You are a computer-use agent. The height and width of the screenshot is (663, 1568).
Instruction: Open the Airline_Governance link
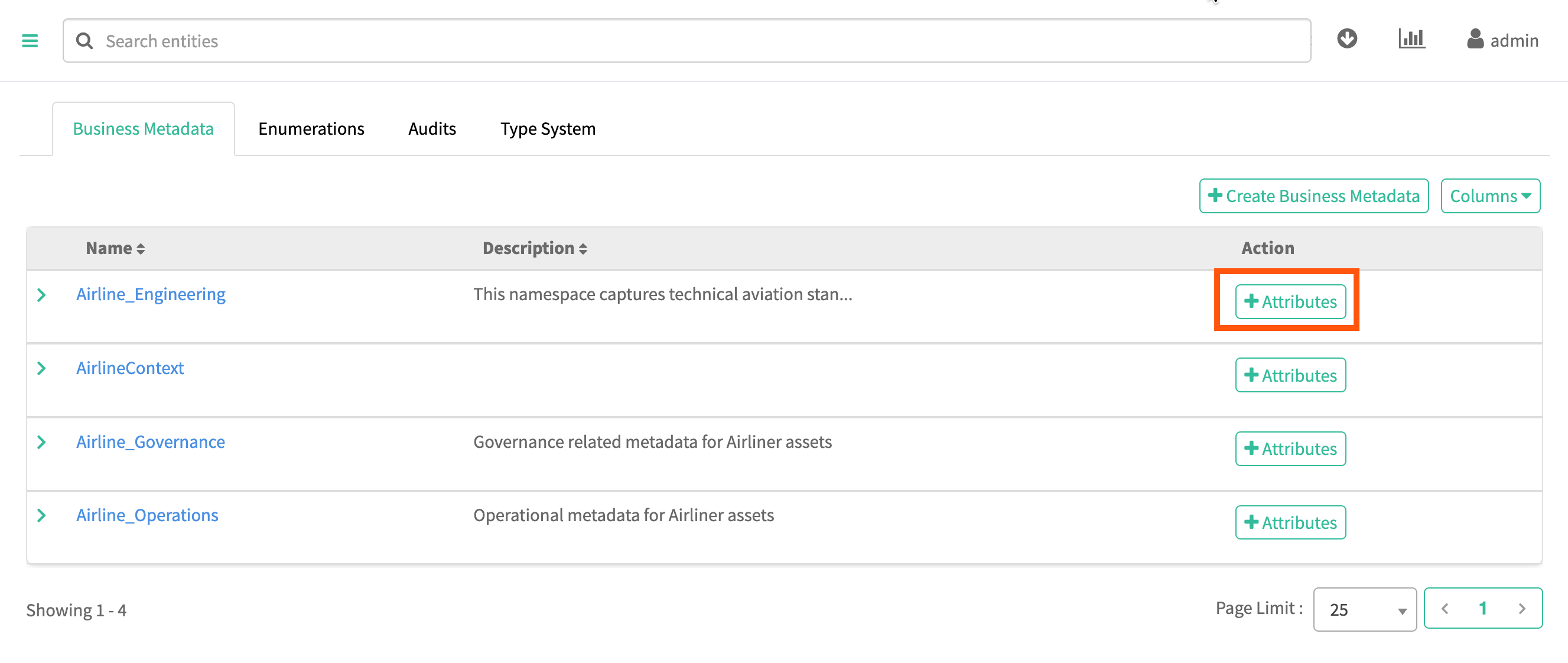(x=150, y=442)
